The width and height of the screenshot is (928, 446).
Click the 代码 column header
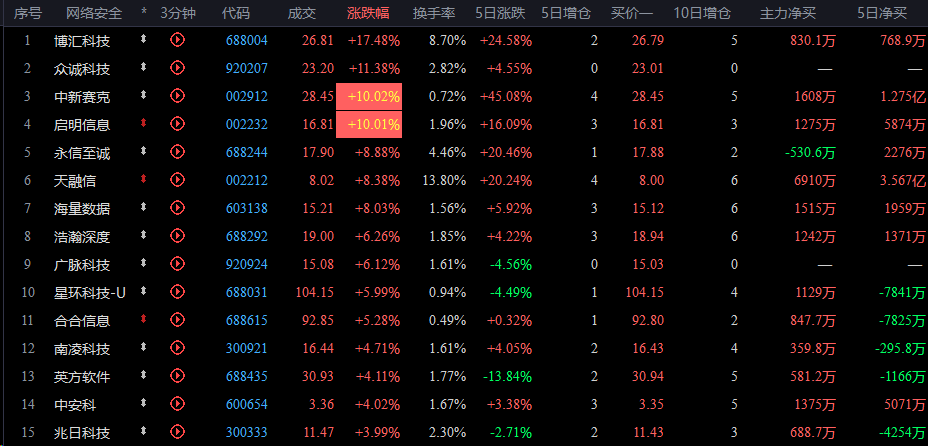(x=236, y=14)
